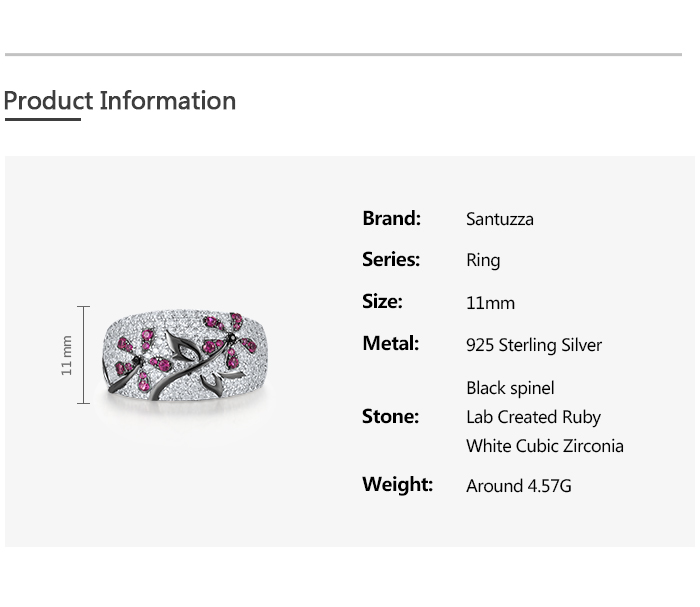Select the Santuzza brand name

click(x=500, y=219)
